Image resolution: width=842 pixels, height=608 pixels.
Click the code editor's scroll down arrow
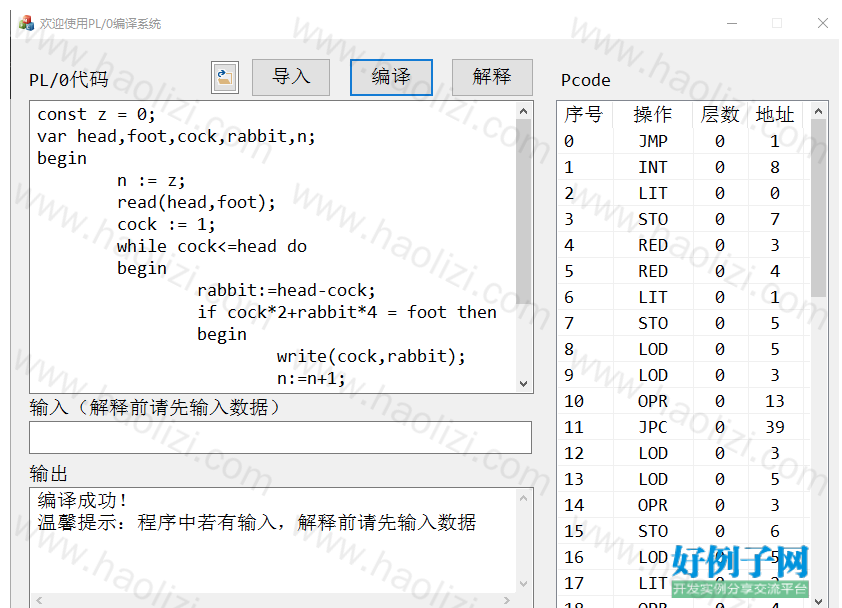click(x=524, y=384)
